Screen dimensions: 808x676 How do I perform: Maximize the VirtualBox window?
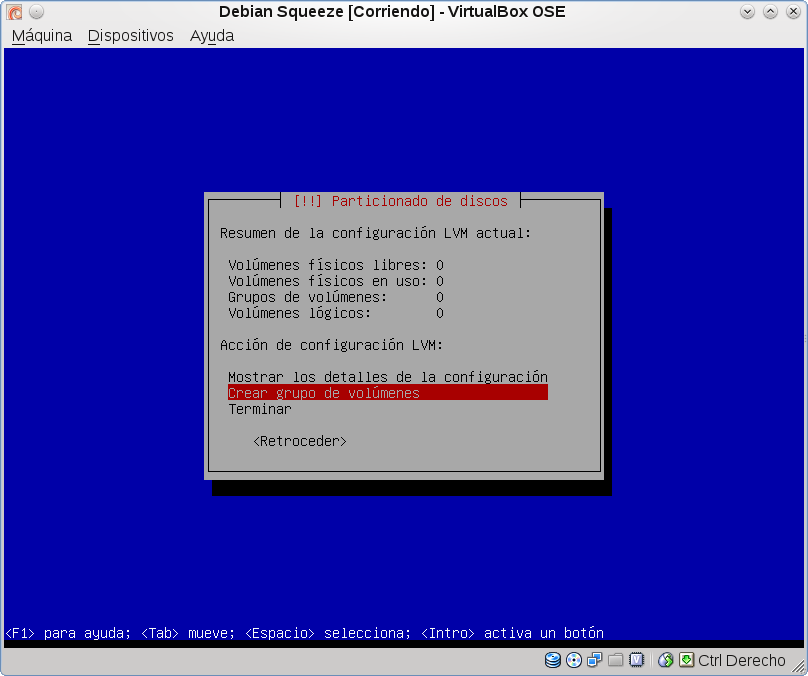tap(770, 11)
